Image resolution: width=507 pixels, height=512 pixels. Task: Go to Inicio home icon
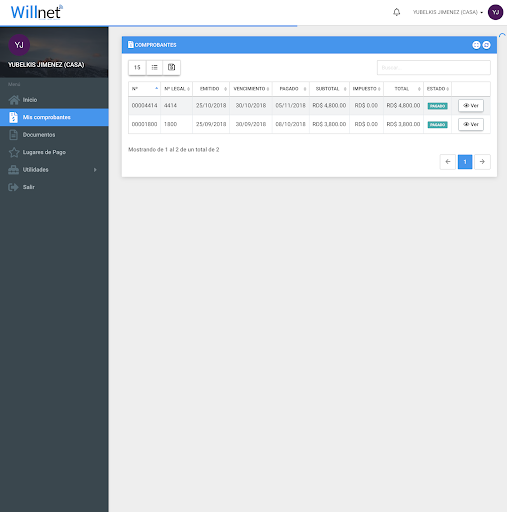point(14,100)
